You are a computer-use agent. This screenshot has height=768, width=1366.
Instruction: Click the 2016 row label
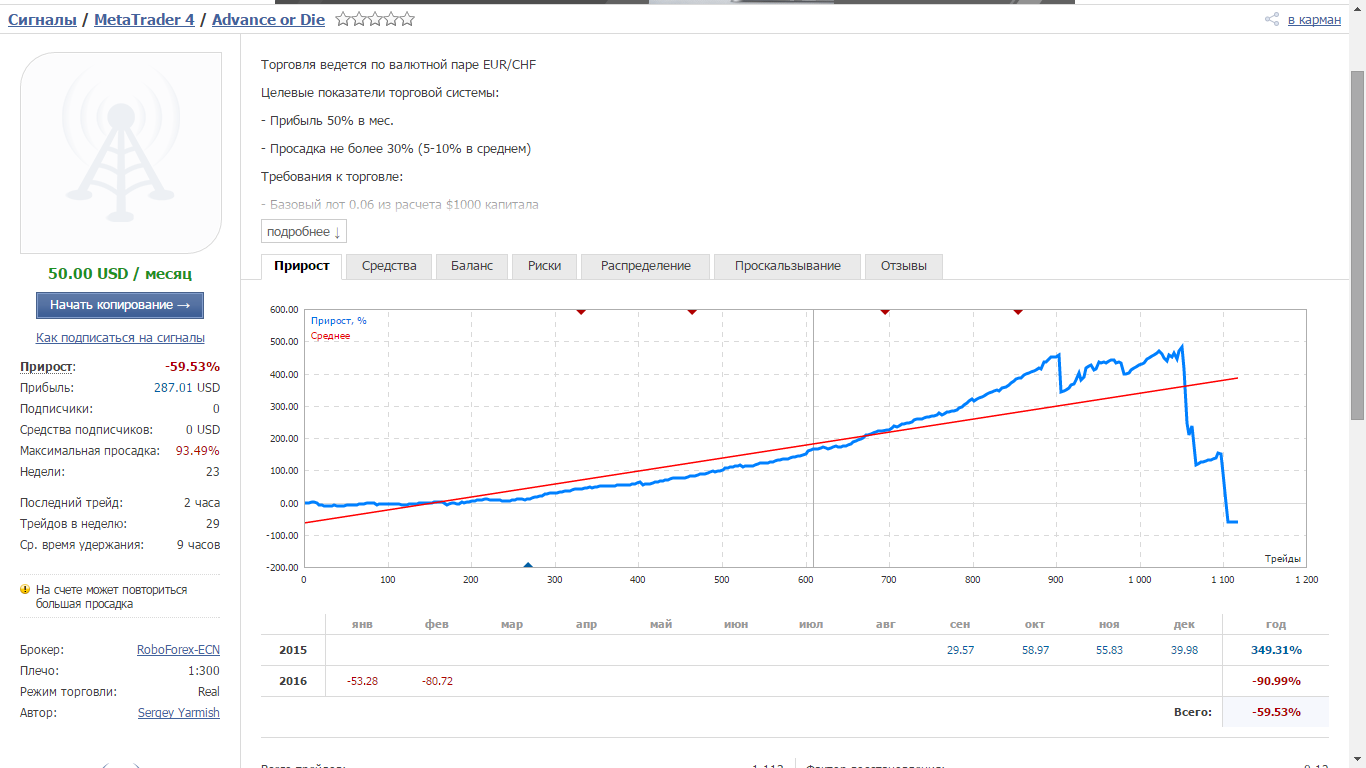[x=293, y=681]
